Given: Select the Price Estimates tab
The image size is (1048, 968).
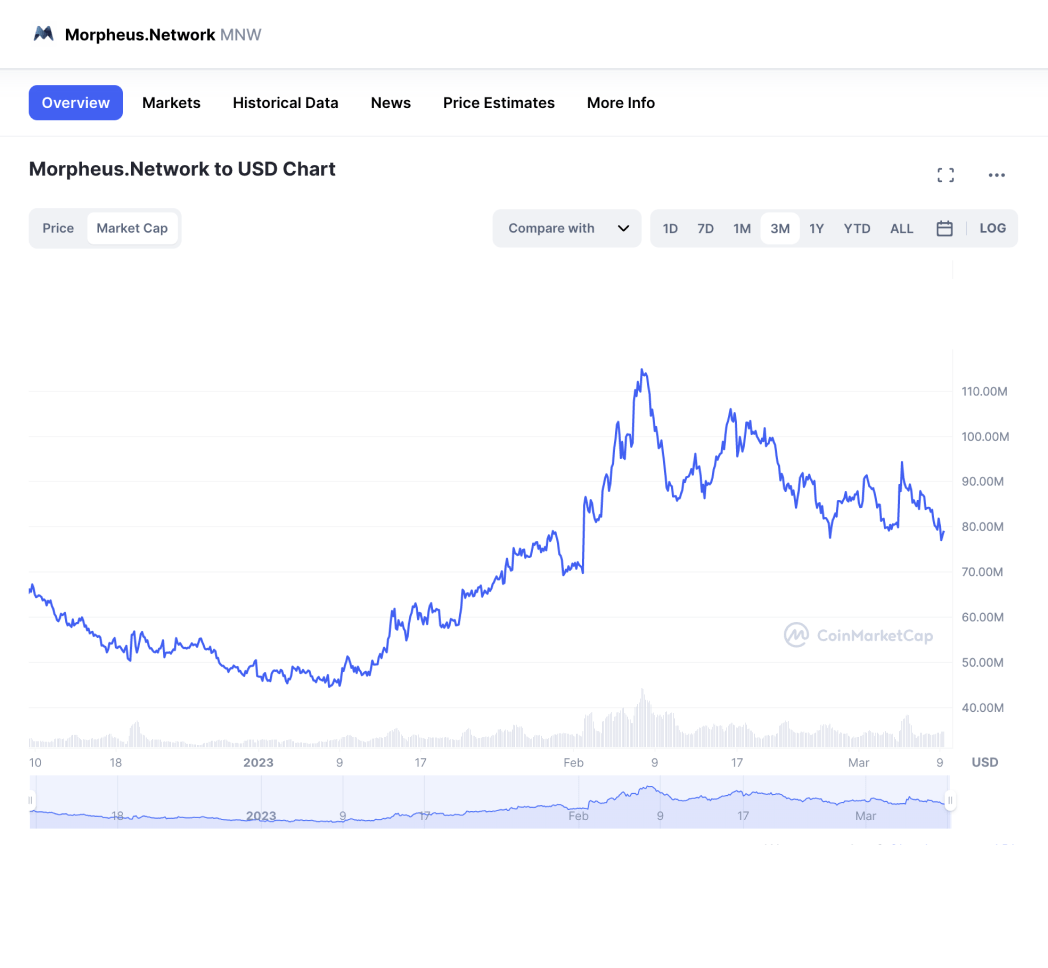Looking at the screenshot, I should [499, 103].
